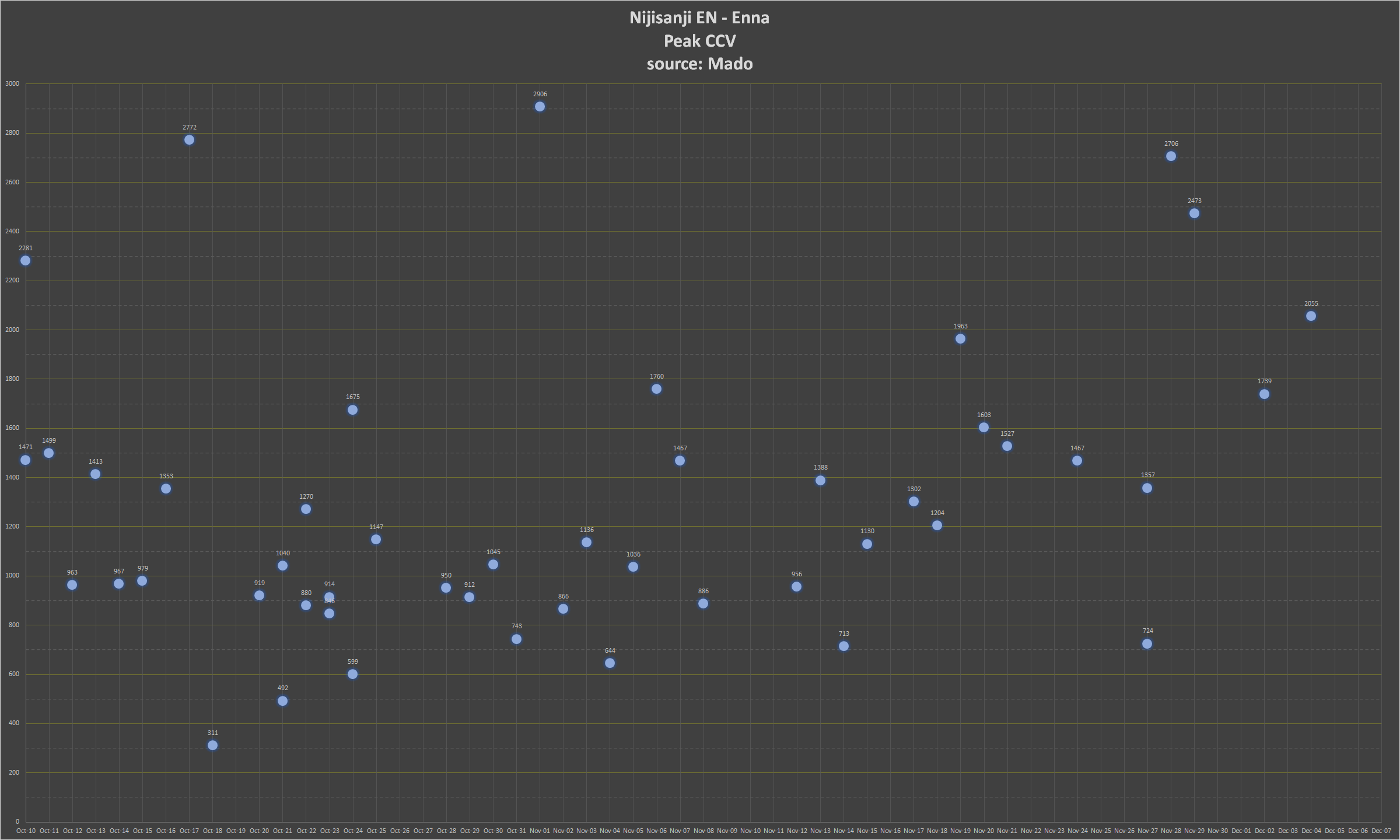Select the data marker labeled 2473
Screen dimensions: 1400x840
click(1194, 213)
